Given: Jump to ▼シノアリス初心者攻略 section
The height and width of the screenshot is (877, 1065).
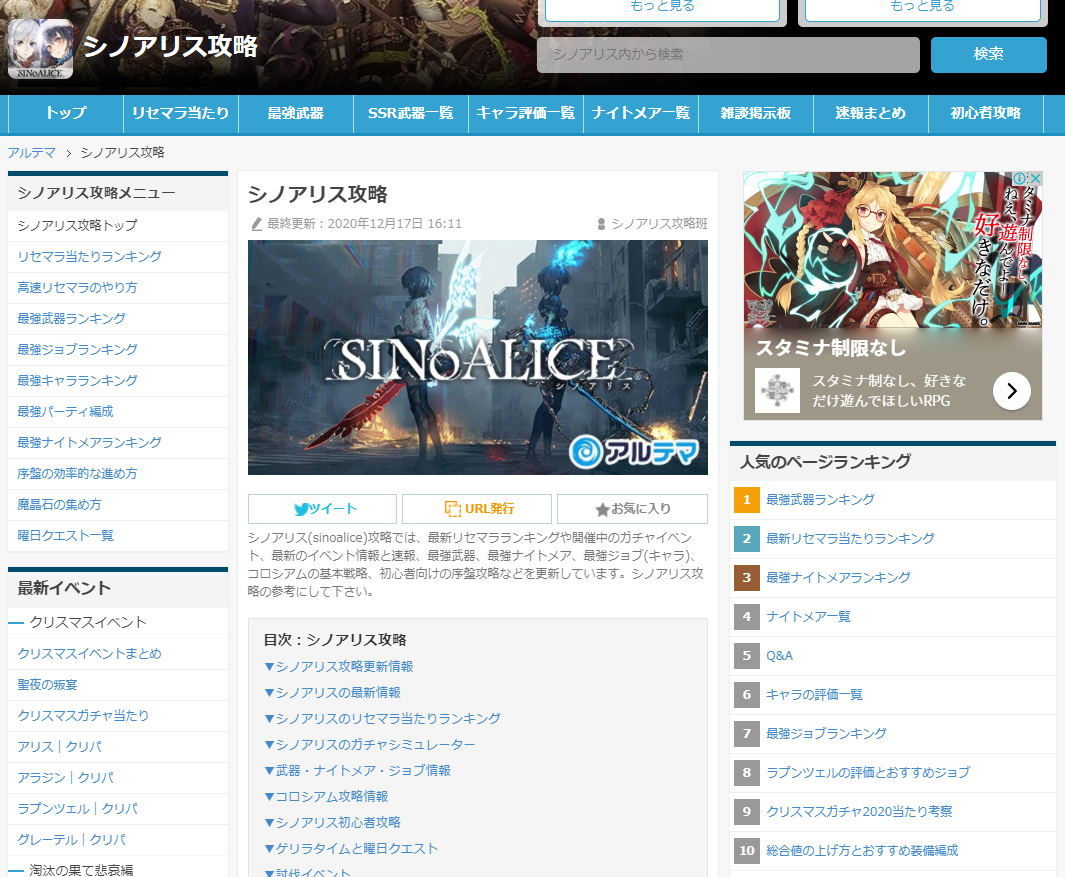Looking at the screenshot, I should tap(332, 823).
